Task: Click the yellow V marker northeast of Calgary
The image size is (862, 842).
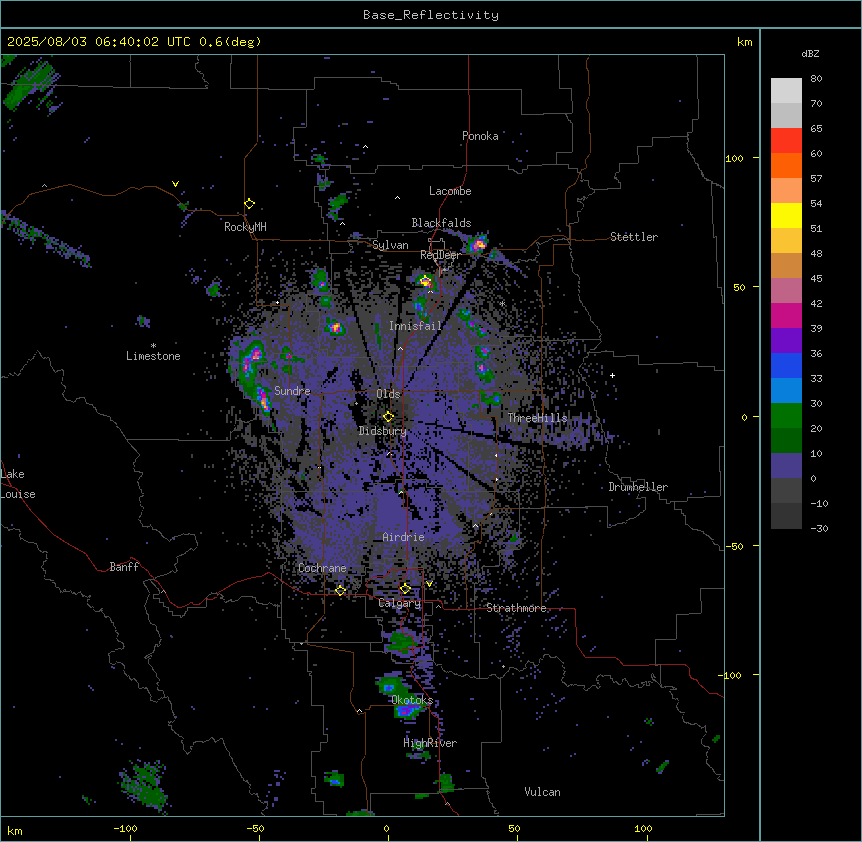Action: coord(429,584)
